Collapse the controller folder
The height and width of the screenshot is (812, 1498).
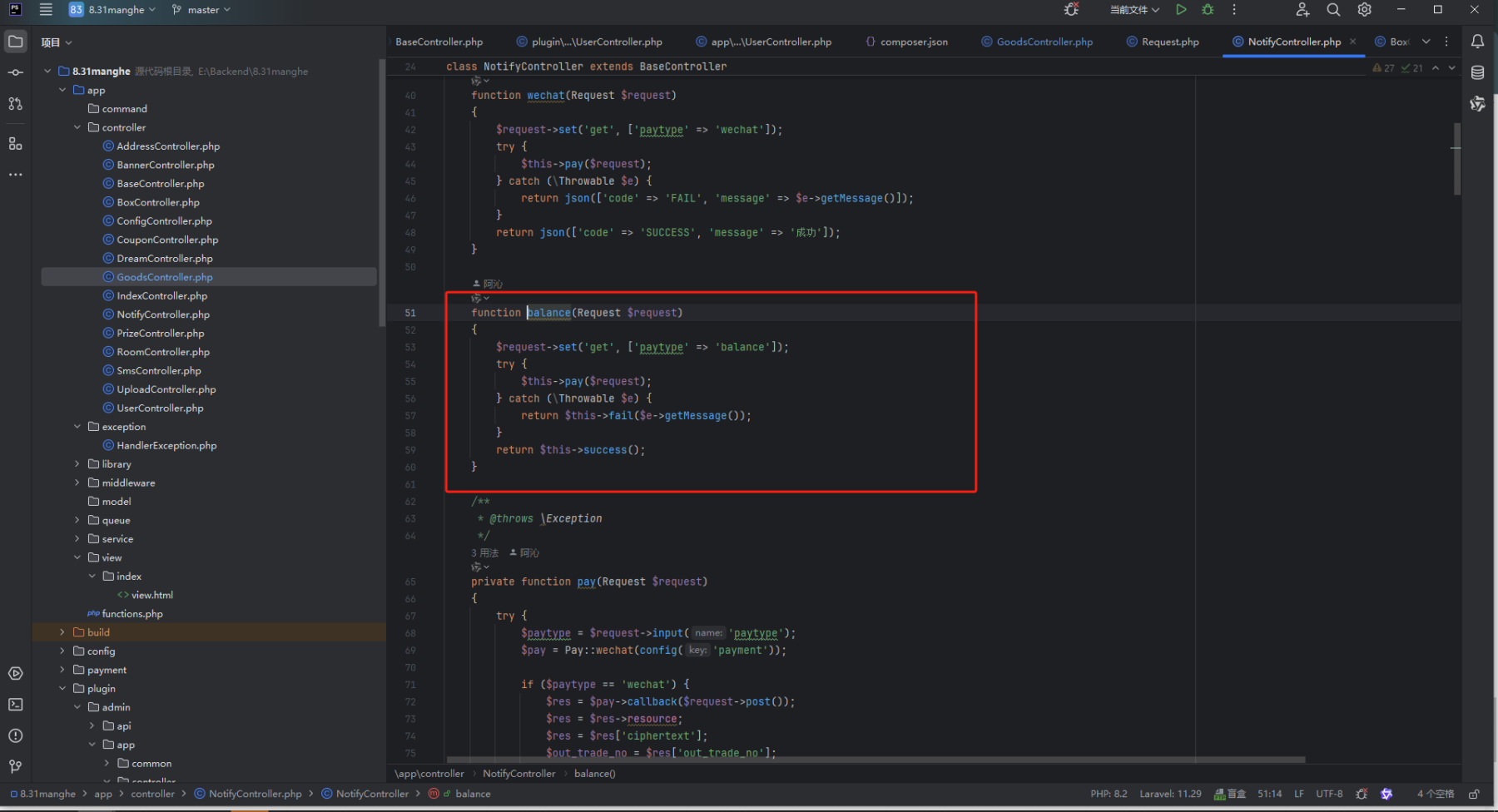[77, 127]
